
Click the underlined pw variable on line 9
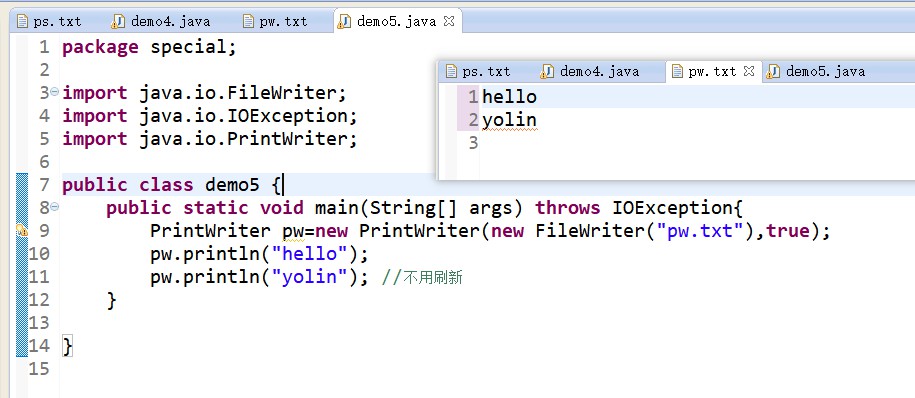(294, 231)
